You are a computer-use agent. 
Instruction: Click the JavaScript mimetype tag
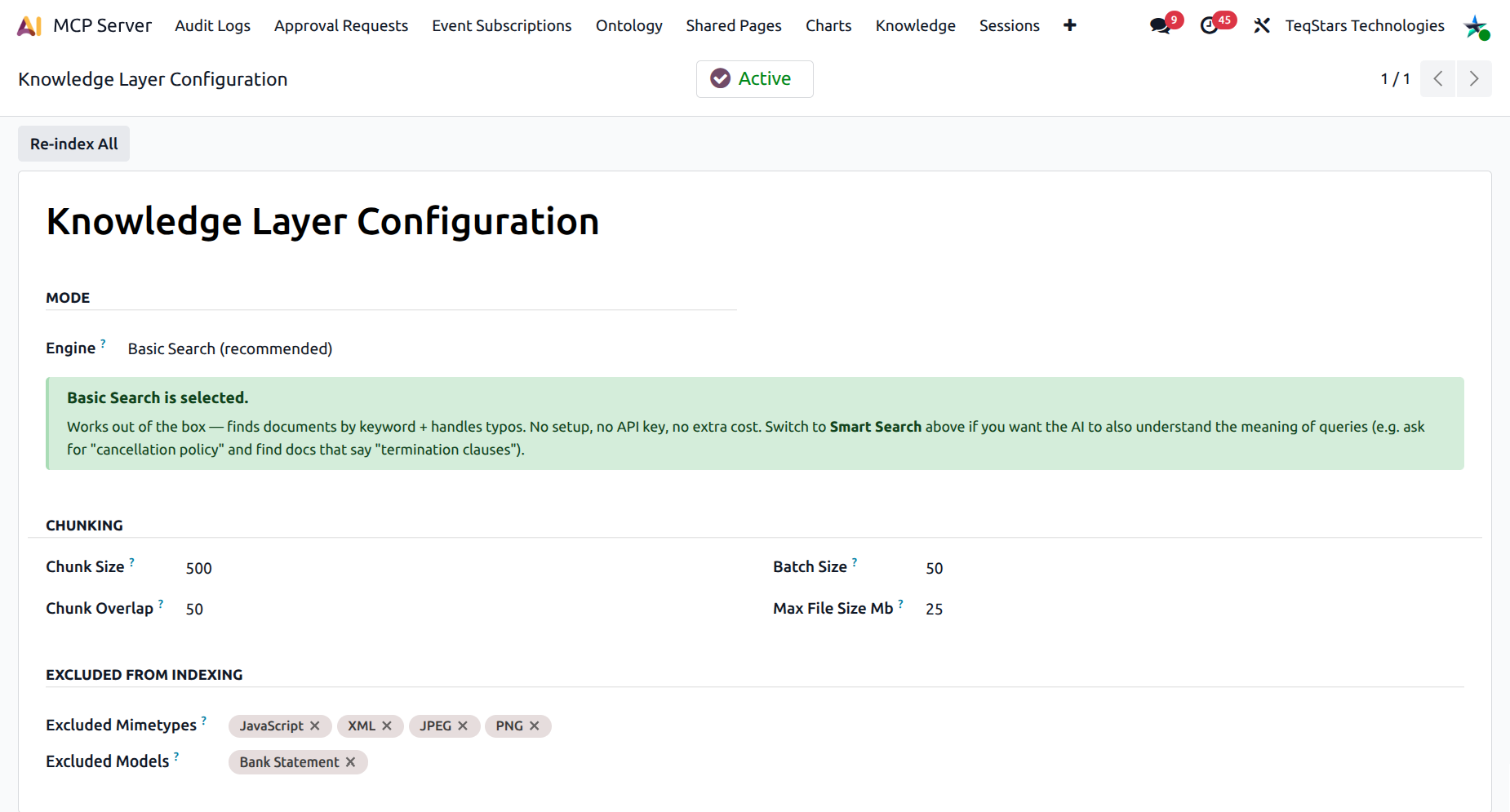(280, 725)
